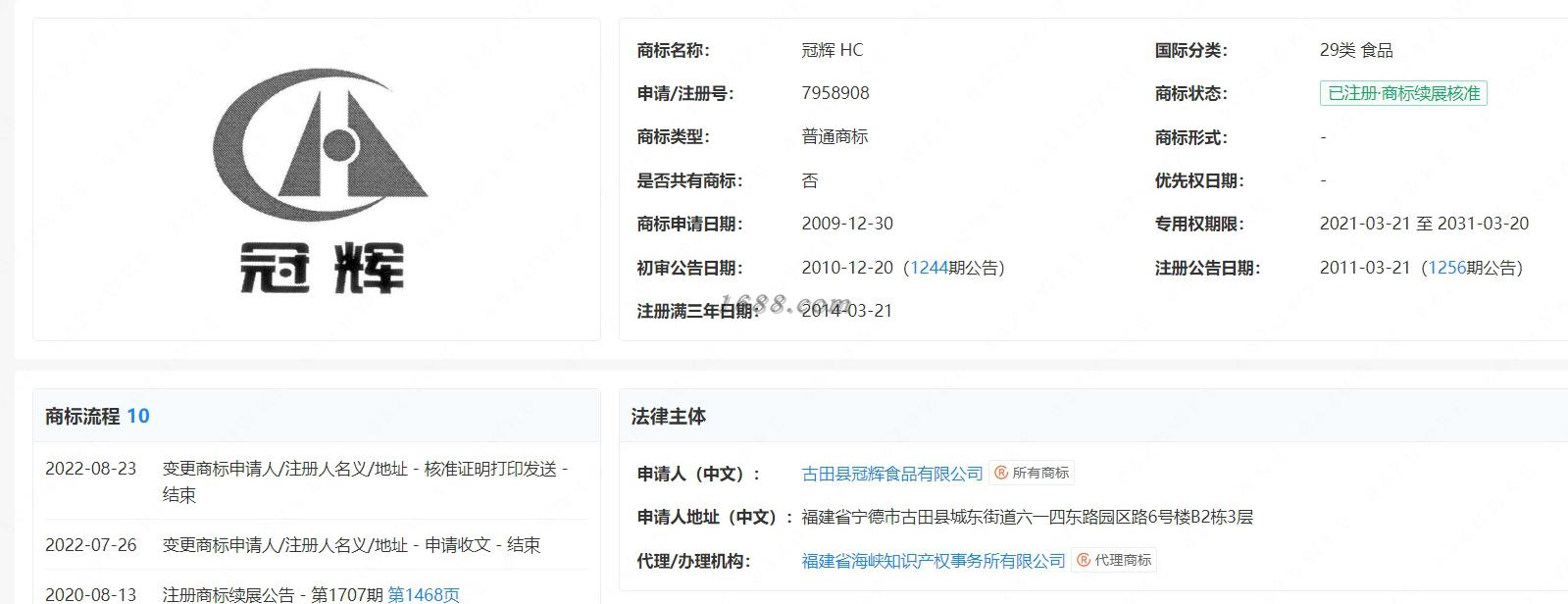Select the 国际分类 field label
Screen dimensions: 1568x604
point(1190,50)
